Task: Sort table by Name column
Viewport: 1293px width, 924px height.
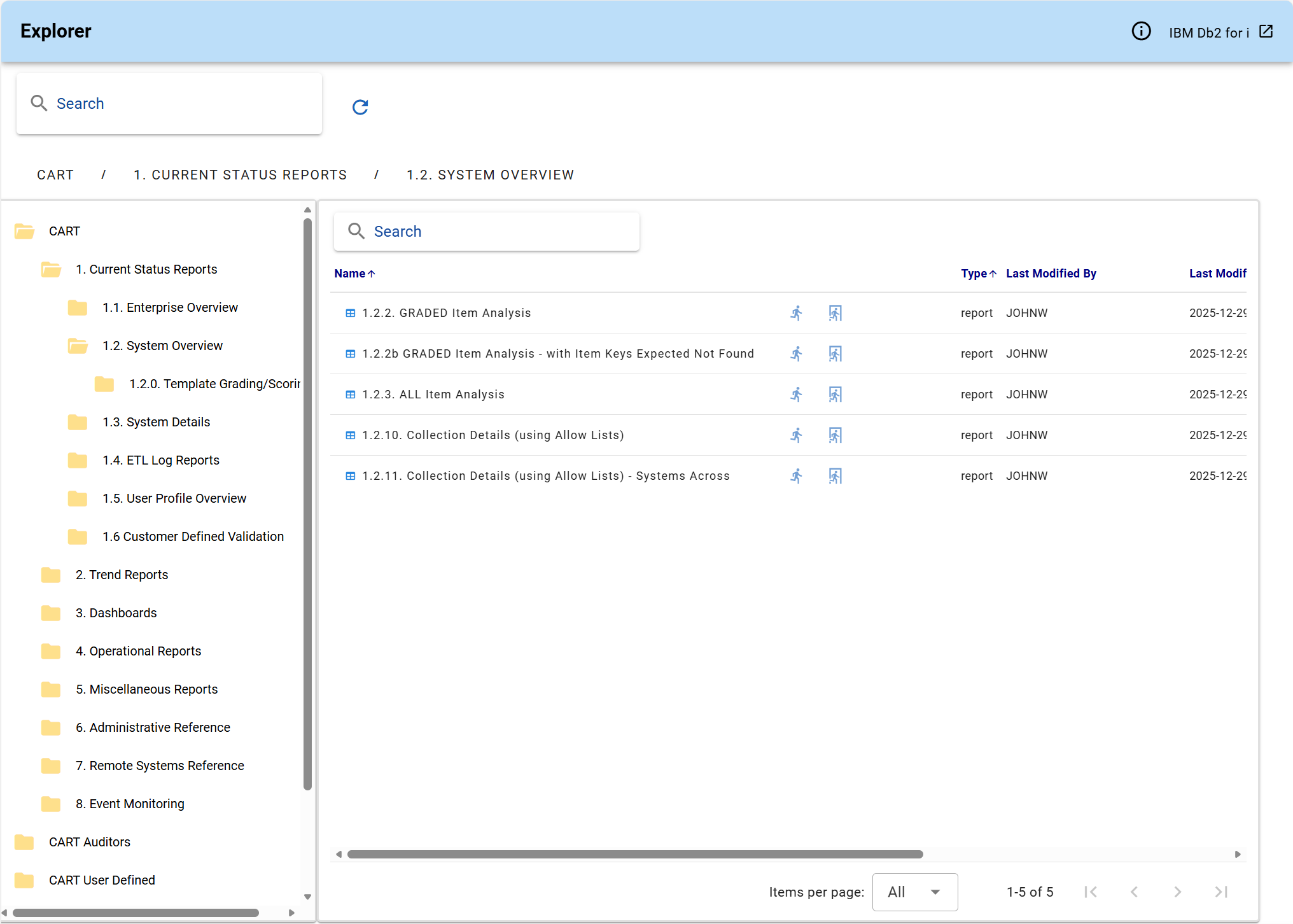Action: pos(350,274)
